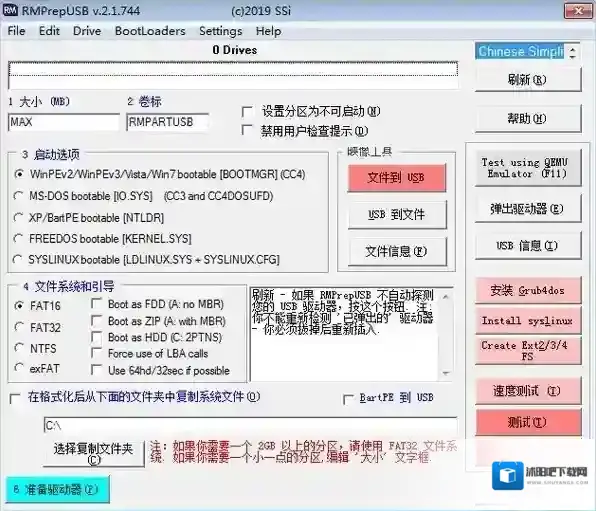The width and height of the screenshot is (596, 511).
Task: Click the cyan 6 准备驱动器(P) button
Action: (57, 489)
